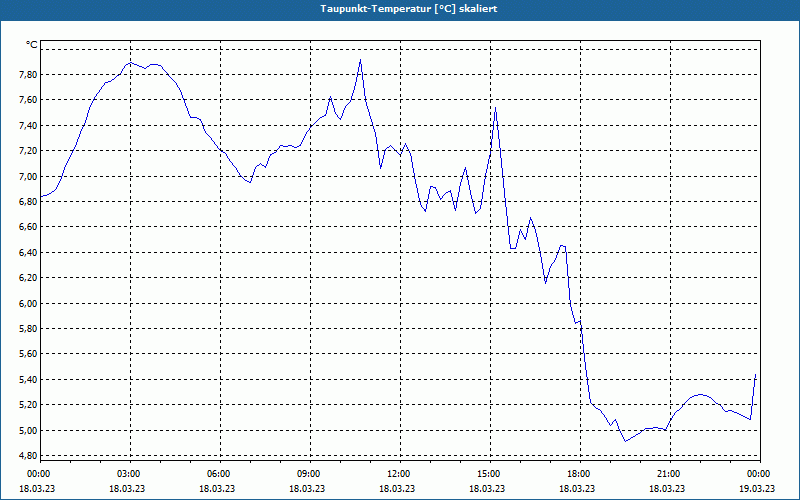Select the °C unit label
The image size is (800, 500).
(x=32, y=45)
